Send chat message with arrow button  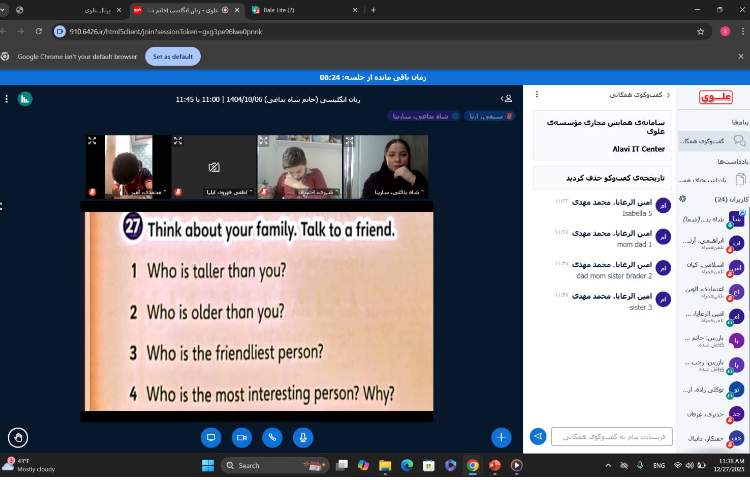[538, 437]
